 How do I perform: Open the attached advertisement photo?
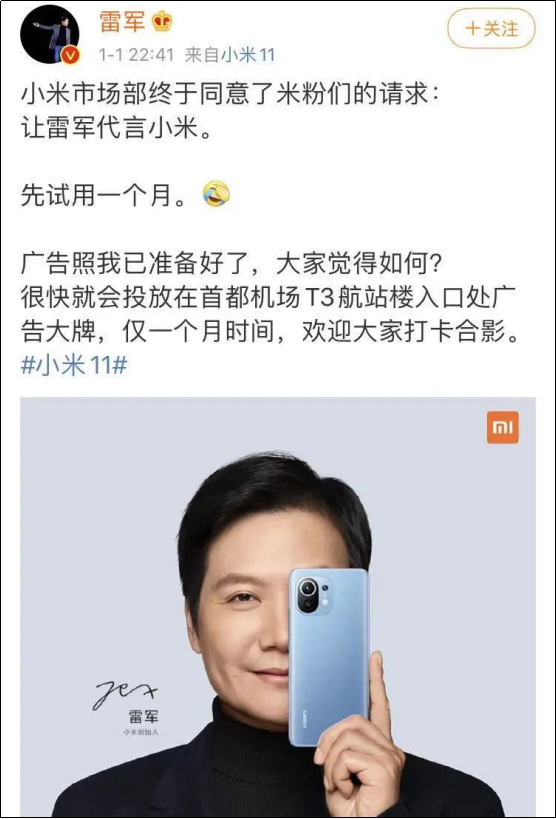278,606
